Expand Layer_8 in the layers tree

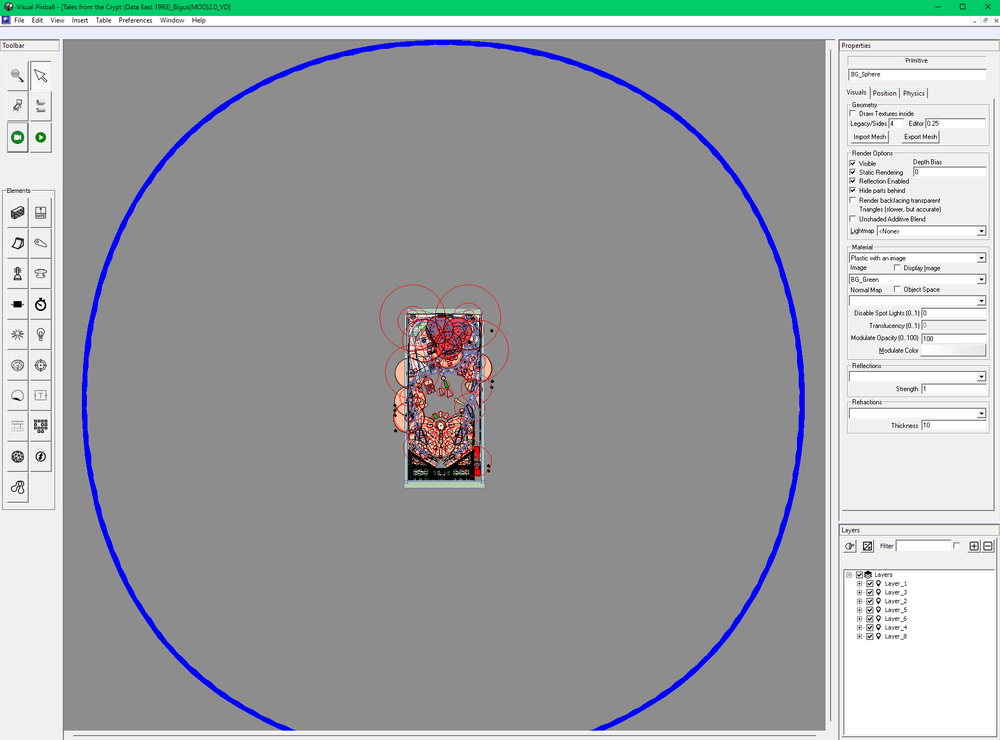click(x=859, y=637)
